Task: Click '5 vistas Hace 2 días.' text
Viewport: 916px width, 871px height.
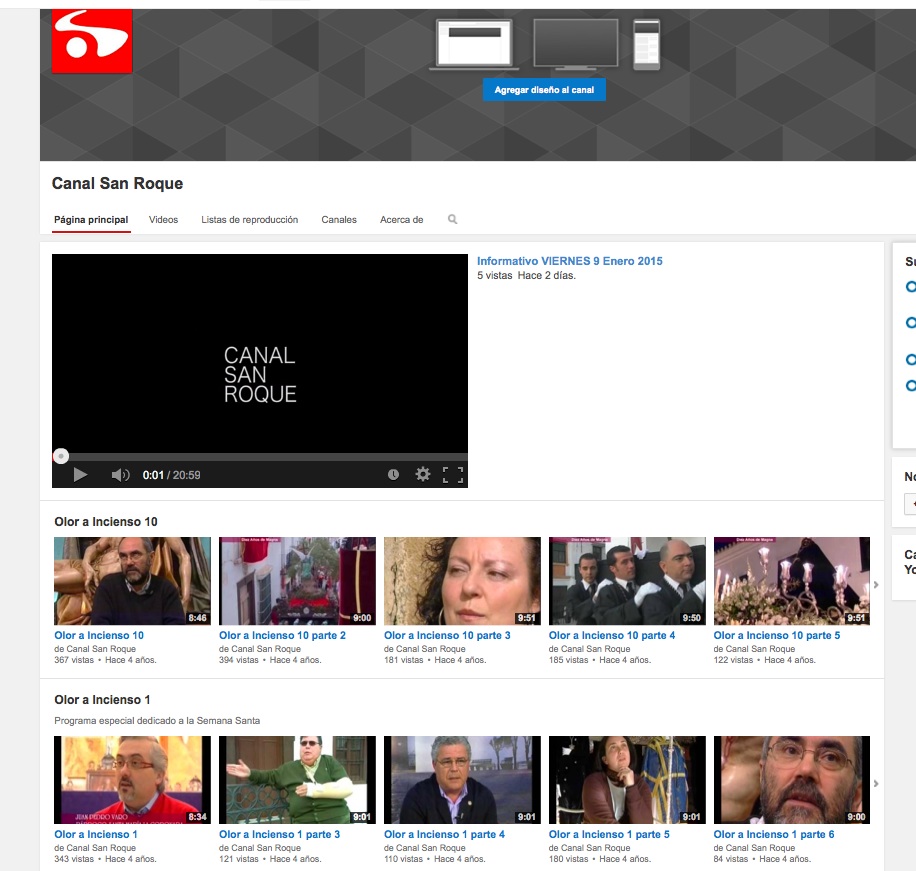Action: coord(526,276)
